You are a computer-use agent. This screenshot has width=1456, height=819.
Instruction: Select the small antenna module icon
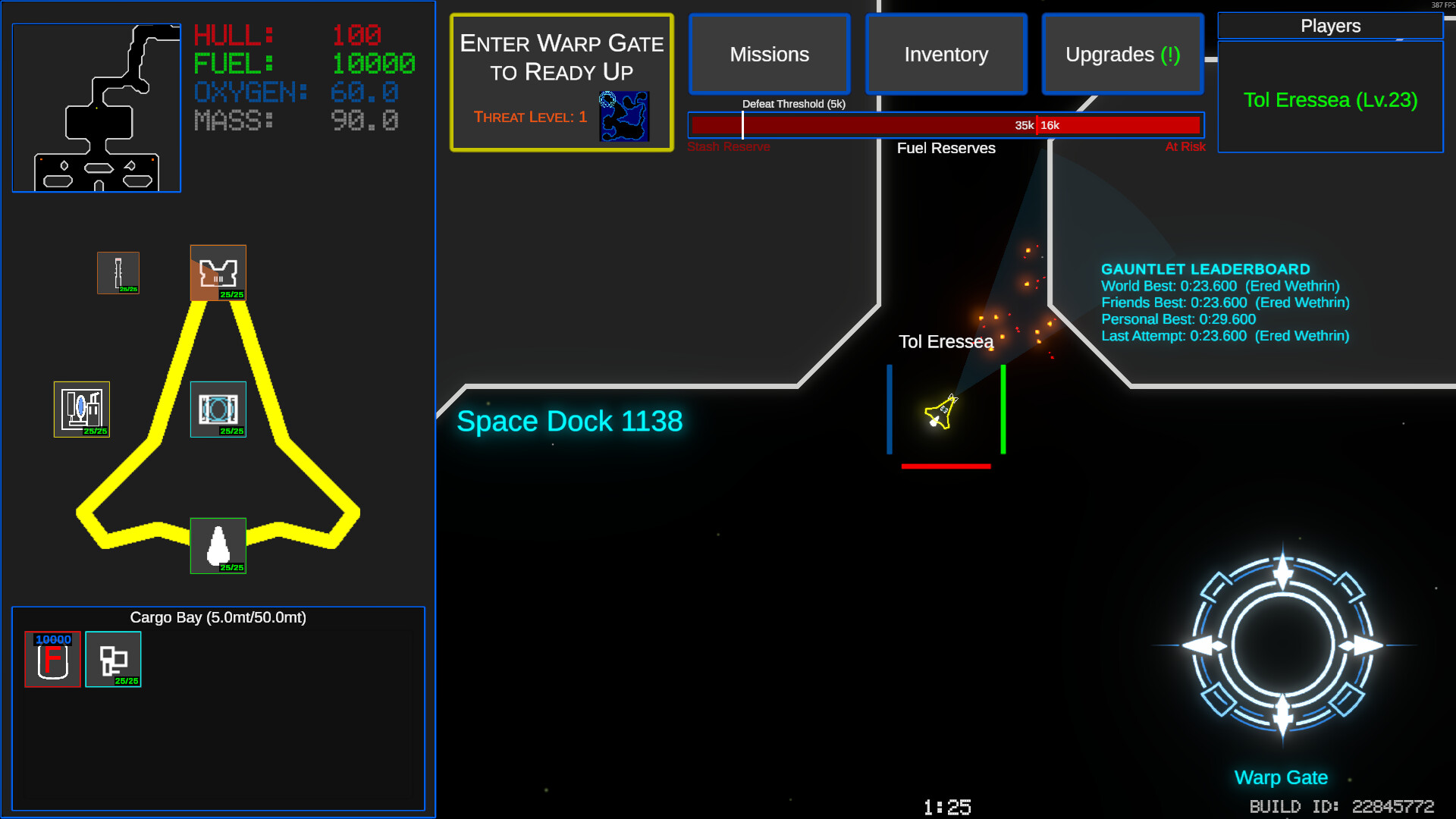pyautogui.click(x=118, y=272)
